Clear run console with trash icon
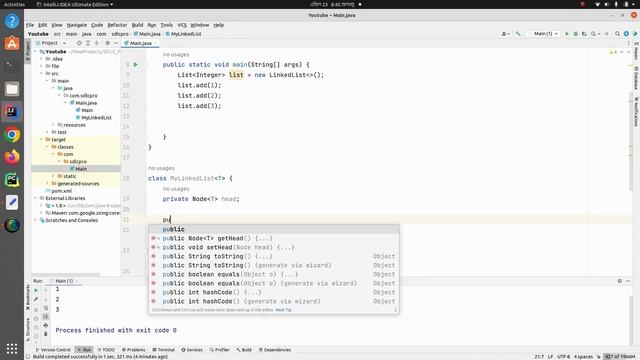 46,334
